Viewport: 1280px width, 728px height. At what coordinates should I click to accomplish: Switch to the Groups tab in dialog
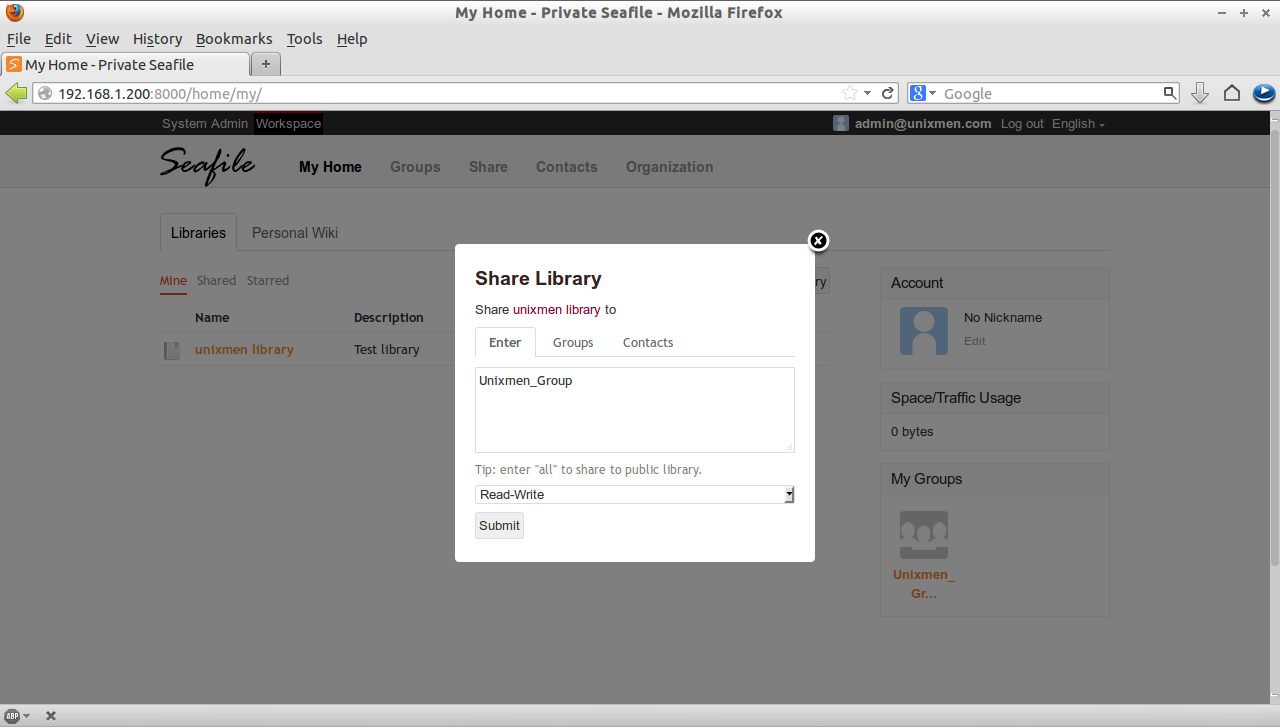click(x=573, y=342)
